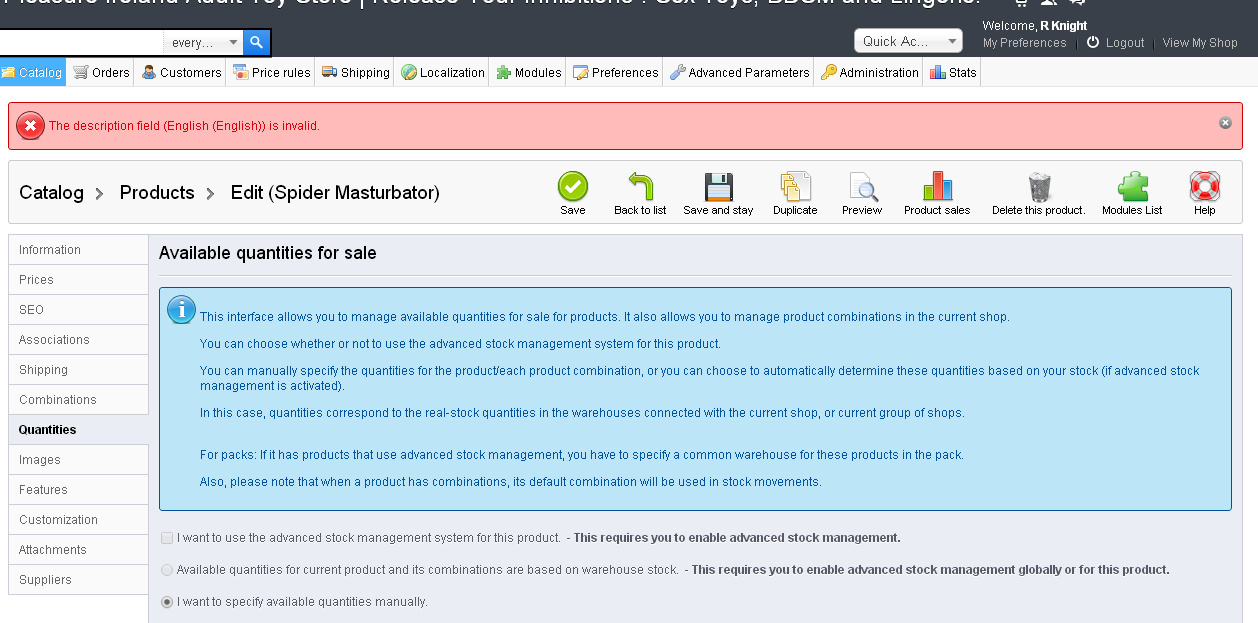Select specify available quantities manually radio
The image size is (1258, 623).
[167, 602]
